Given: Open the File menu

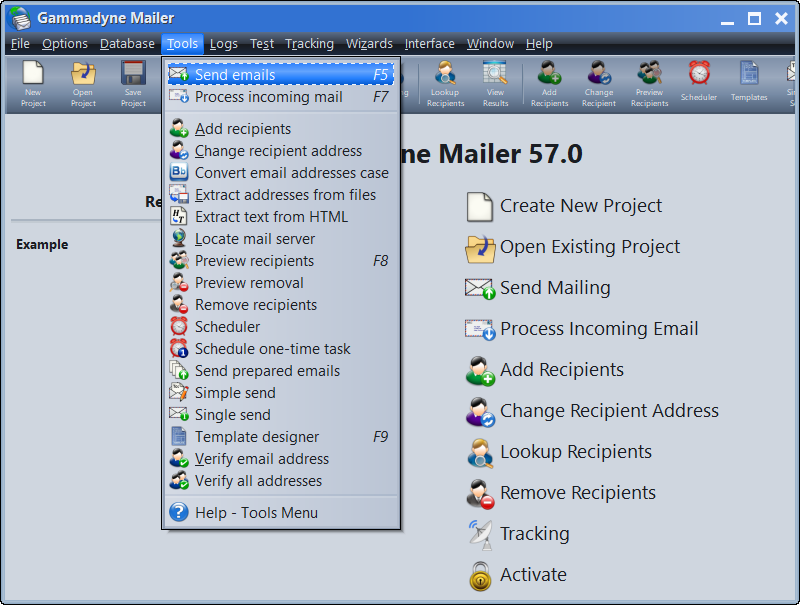Looking at the screenshot, I should coord(20,44).
